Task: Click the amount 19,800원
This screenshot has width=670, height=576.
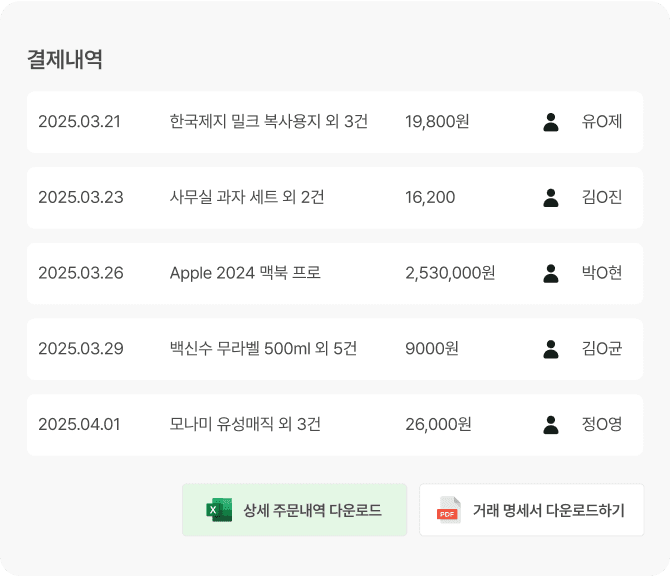Action: pyautogui.click(x=437, y=122)
